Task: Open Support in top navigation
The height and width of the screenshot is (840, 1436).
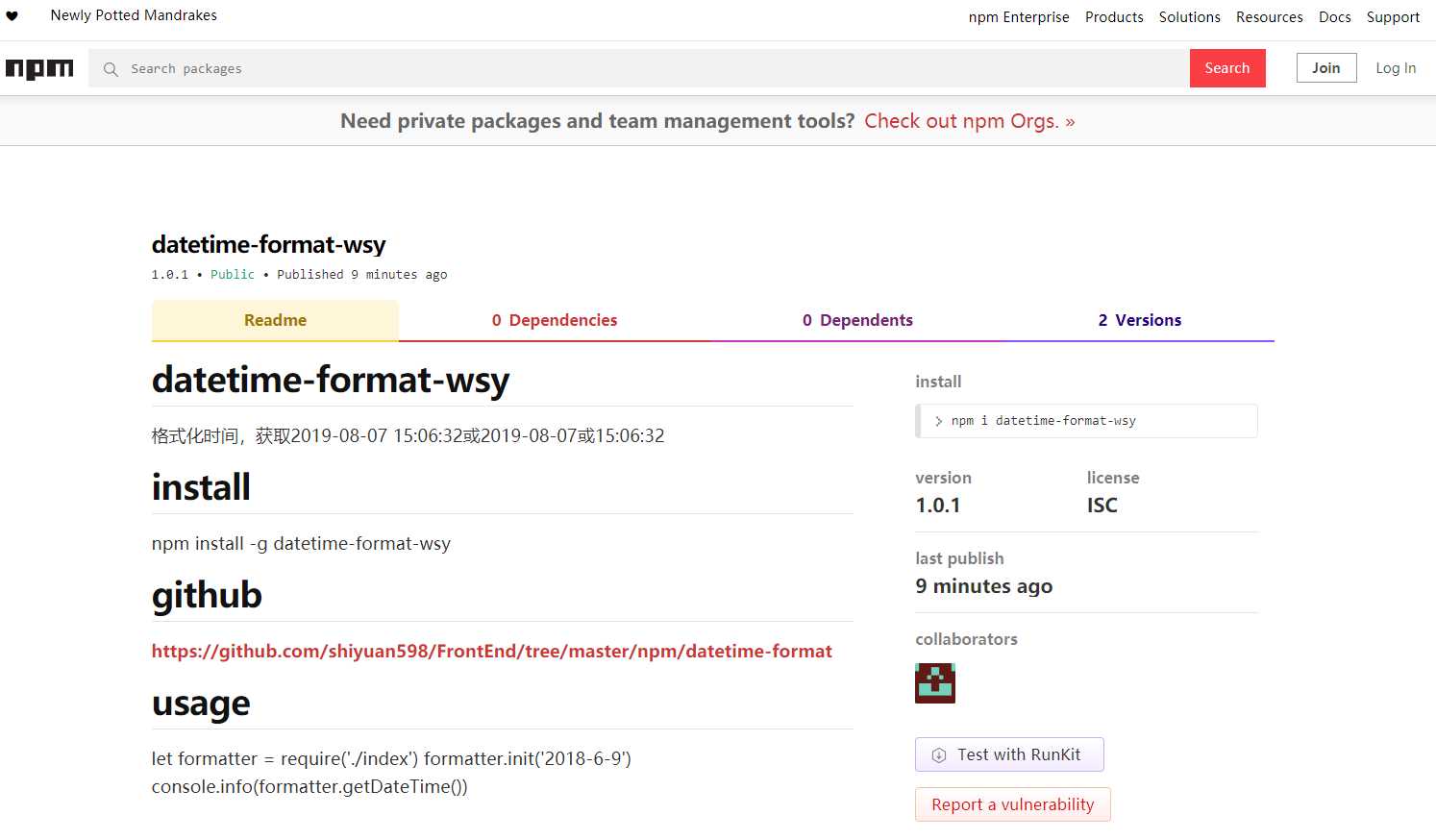Action: (x=1393, y=17)
